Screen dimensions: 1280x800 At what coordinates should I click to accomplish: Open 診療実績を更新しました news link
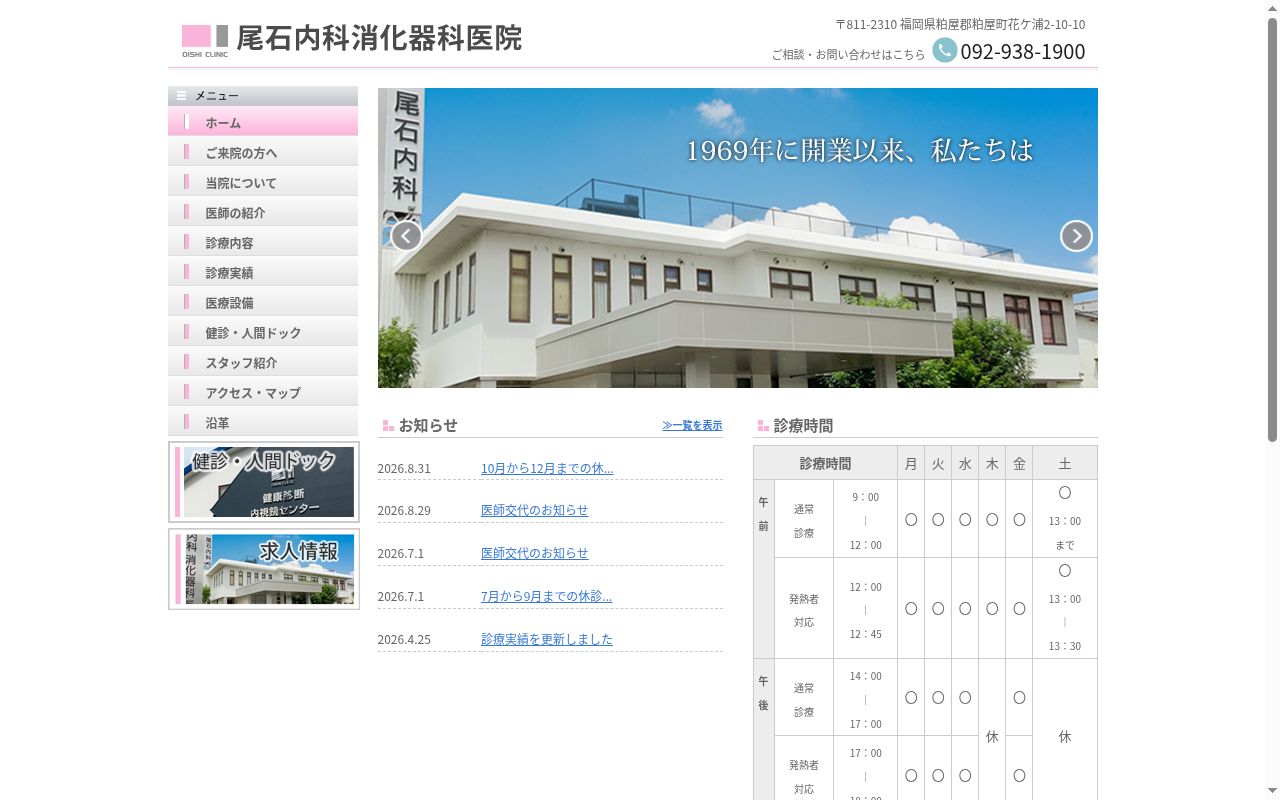pos(546,639)
